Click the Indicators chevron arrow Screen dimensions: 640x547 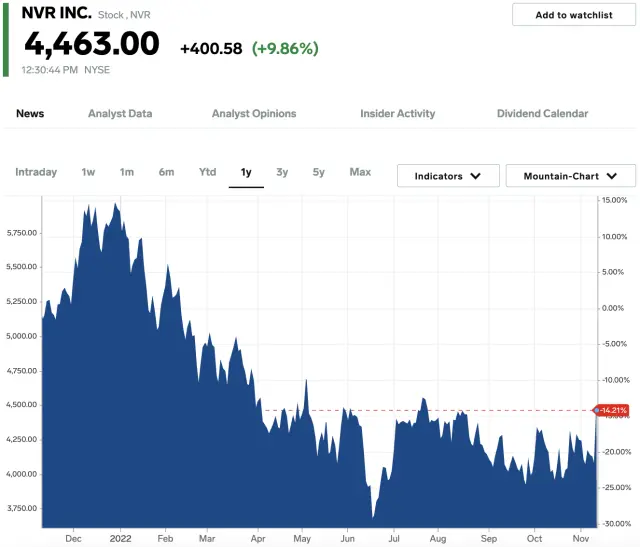click(477, 176)
